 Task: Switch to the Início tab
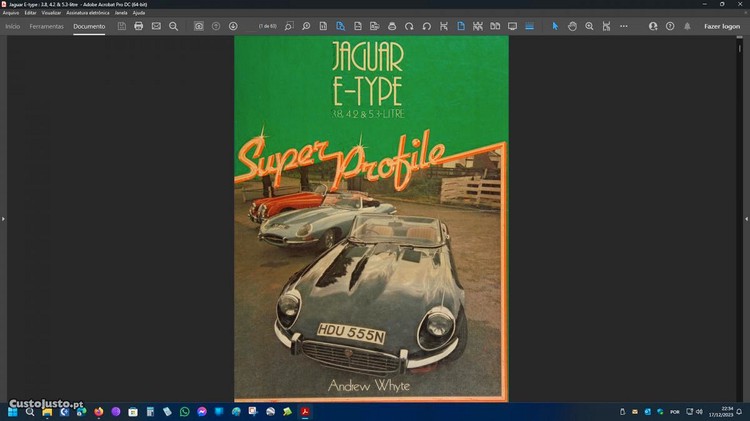13,26
